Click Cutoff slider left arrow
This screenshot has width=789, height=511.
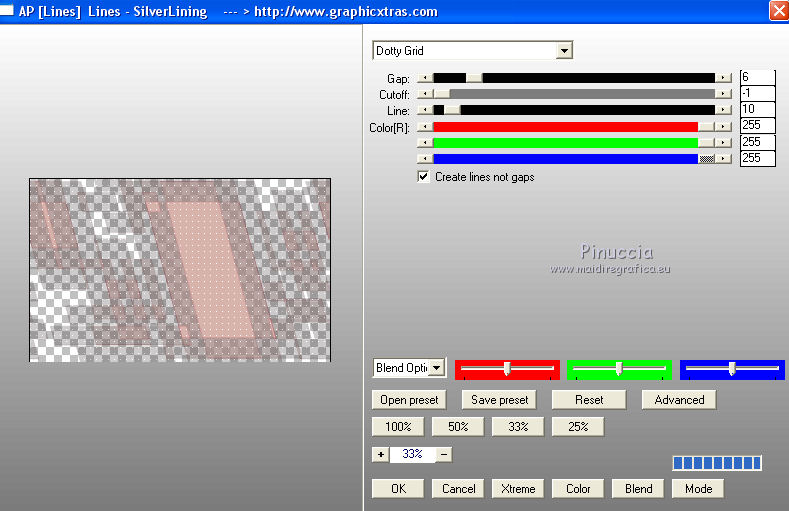(425, 94)
